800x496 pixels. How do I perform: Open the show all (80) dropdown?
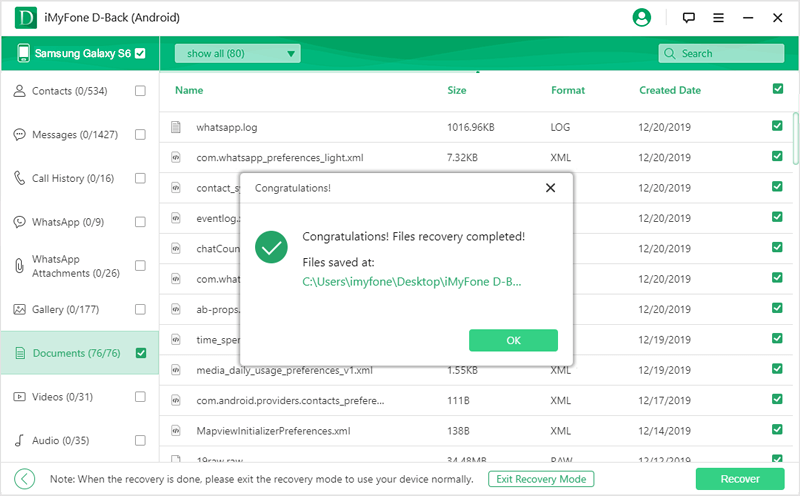click(237, 54)
